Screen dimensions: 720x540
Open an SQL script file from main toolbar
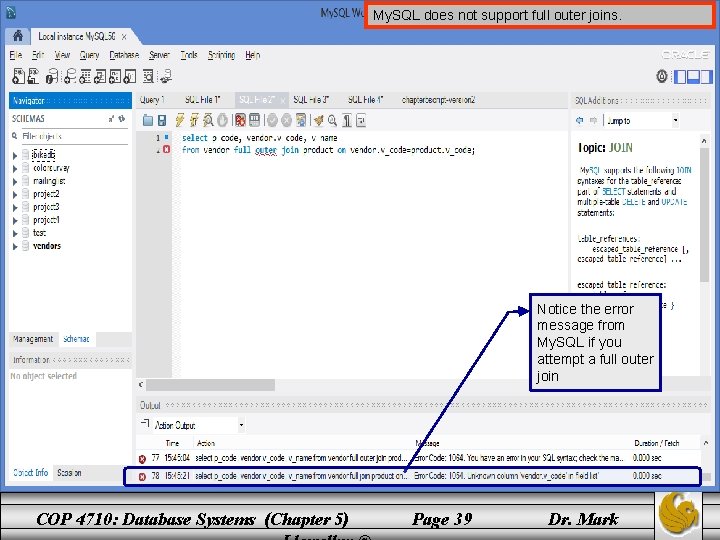(x=33, y=76)
